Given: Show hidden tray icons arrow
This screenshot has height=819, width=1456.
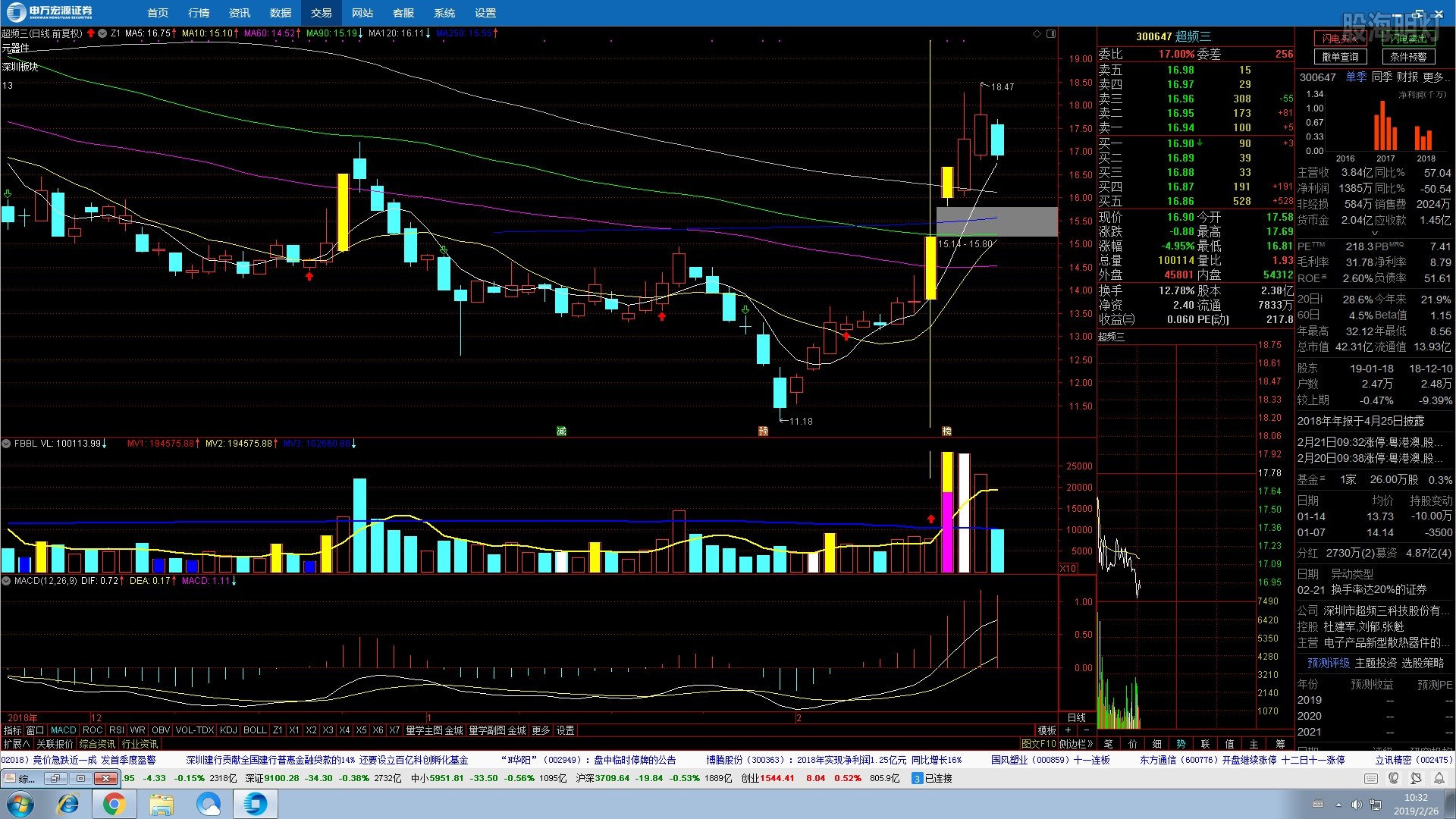Looking at the screenshot, I should pos(1338,804).
